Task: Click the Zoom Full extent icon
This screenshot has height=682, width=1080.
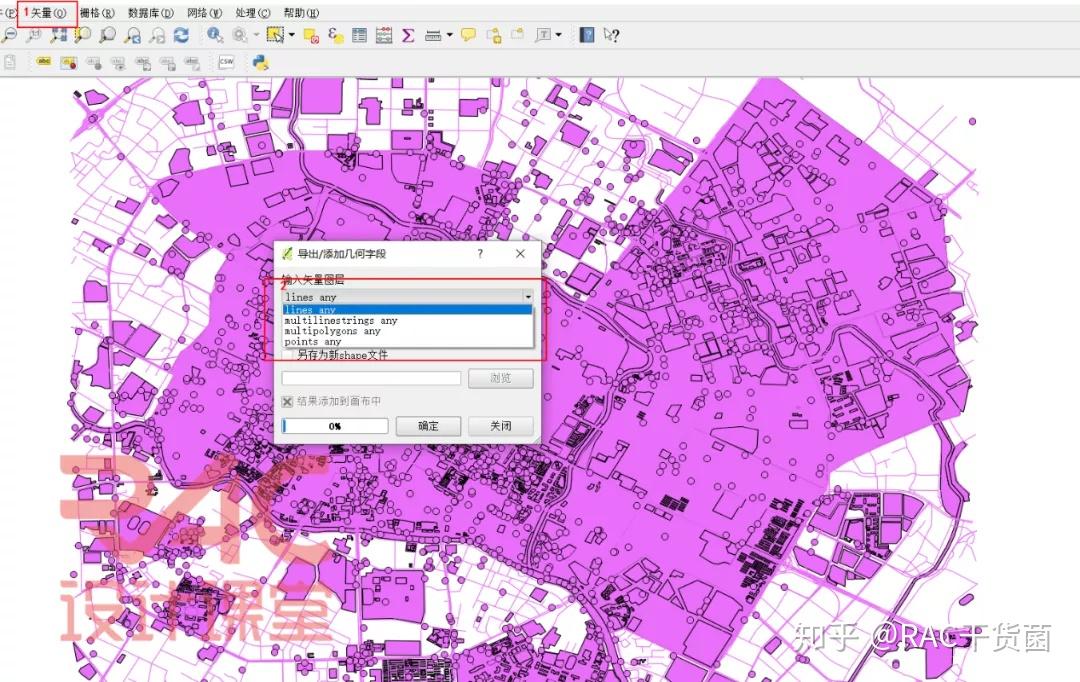Action: (x=58, y=35)
